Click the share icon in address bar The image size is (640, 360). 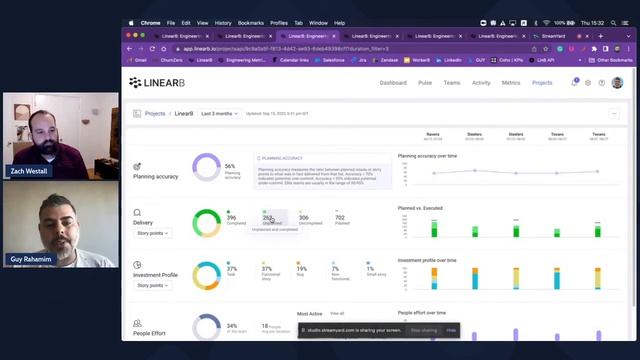pyautogui.click(x=534, y=49)
